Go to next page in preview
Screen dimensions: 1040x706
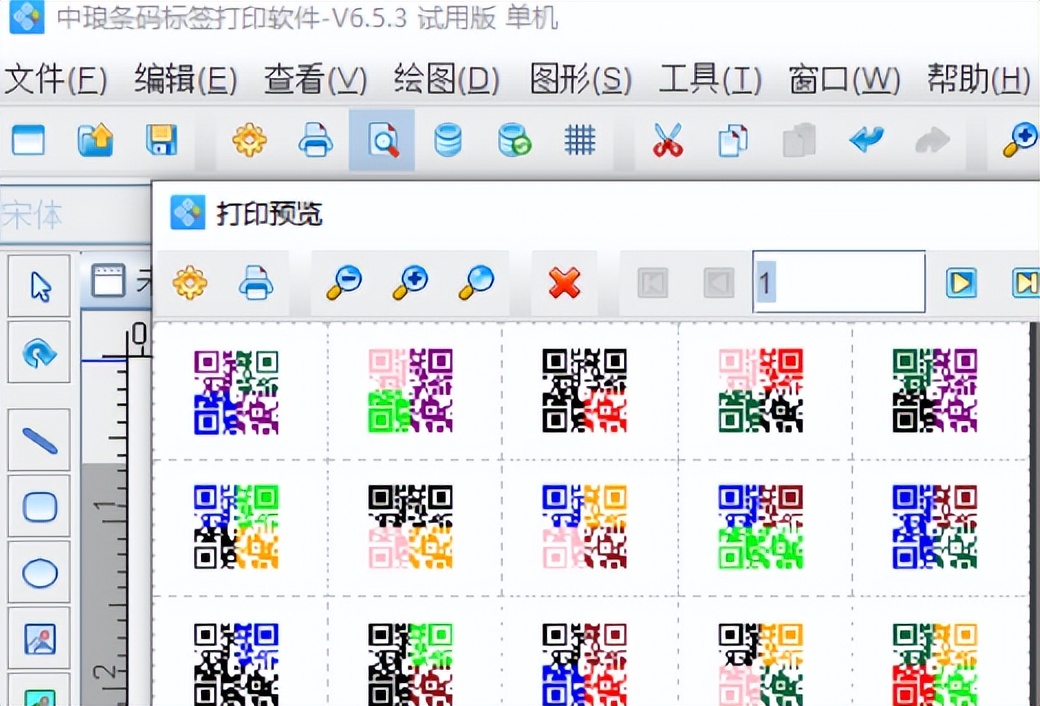point(961,283)
